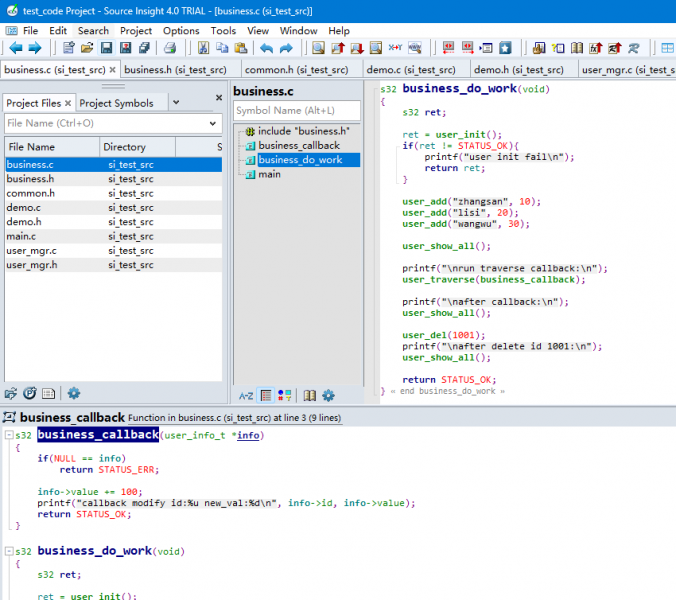The height and width of the screenshot is (600, 676).
Task: Sort by the File Name column header
Action: tap(52, 147)
